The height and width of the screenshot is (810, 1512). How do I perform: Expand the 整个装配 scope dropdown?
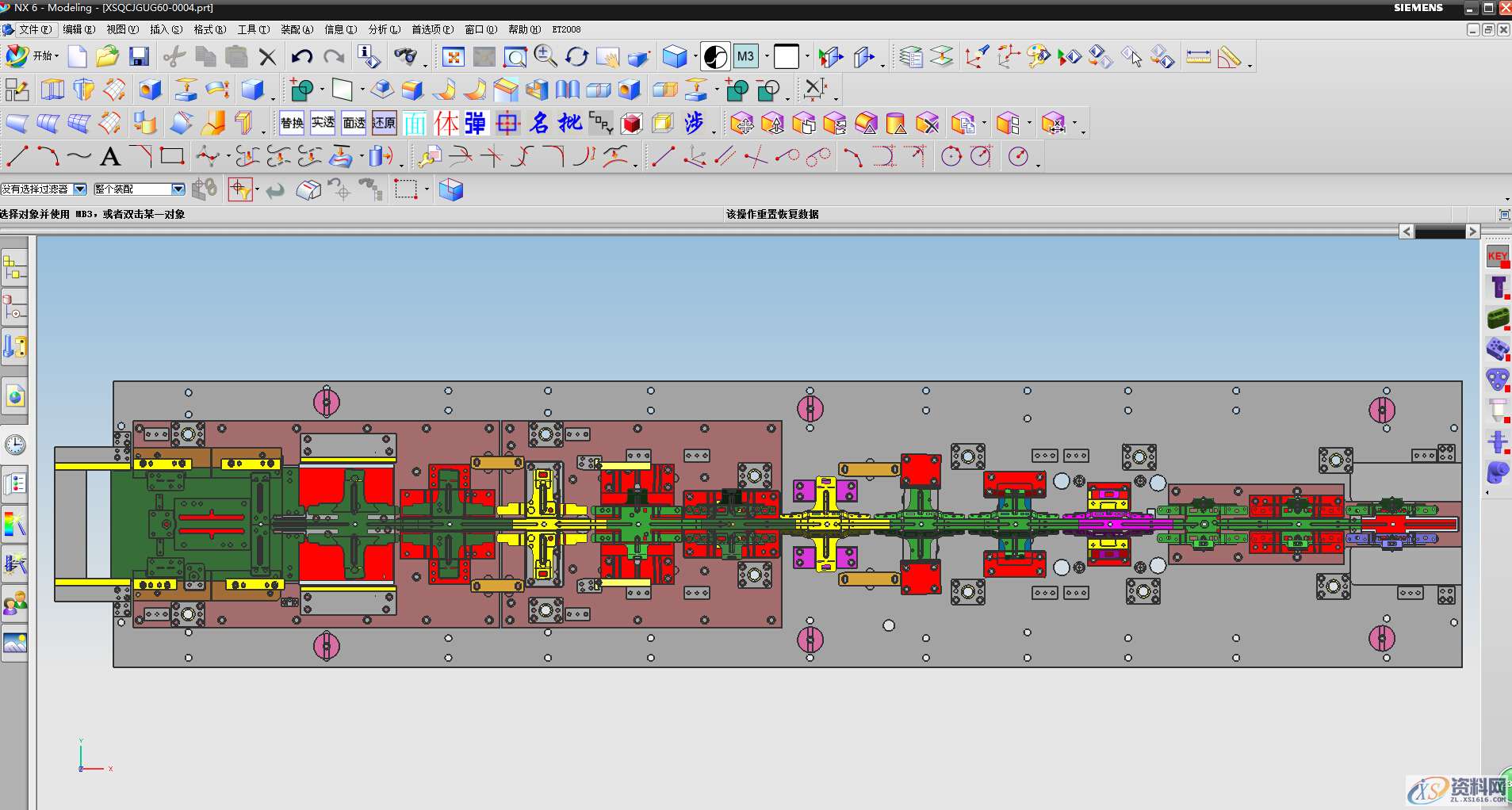pos(178,189)
